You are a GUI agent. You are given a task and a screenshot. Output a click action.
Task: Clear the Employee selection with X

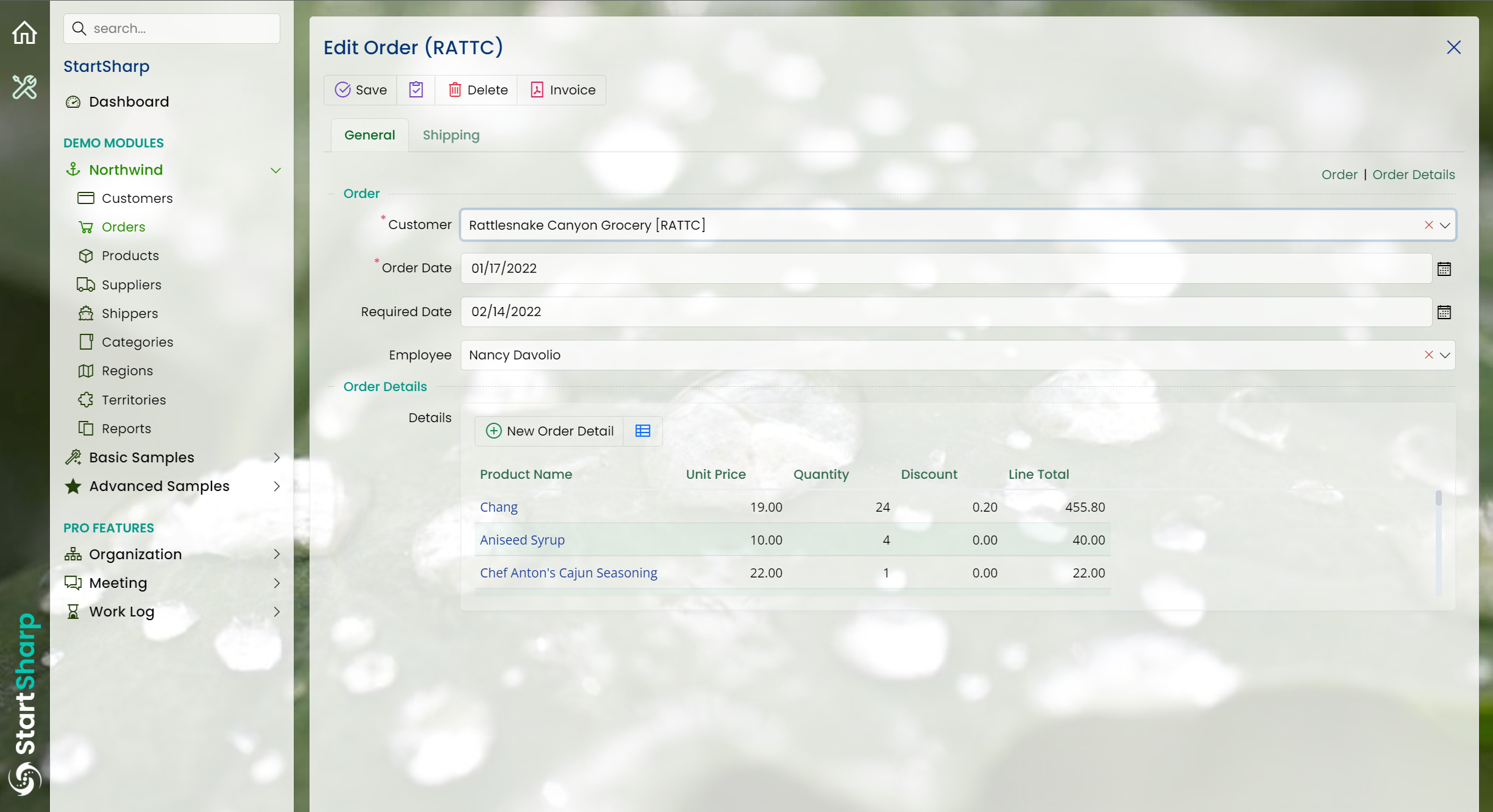pyautogui.click(x=1428, y=355)
